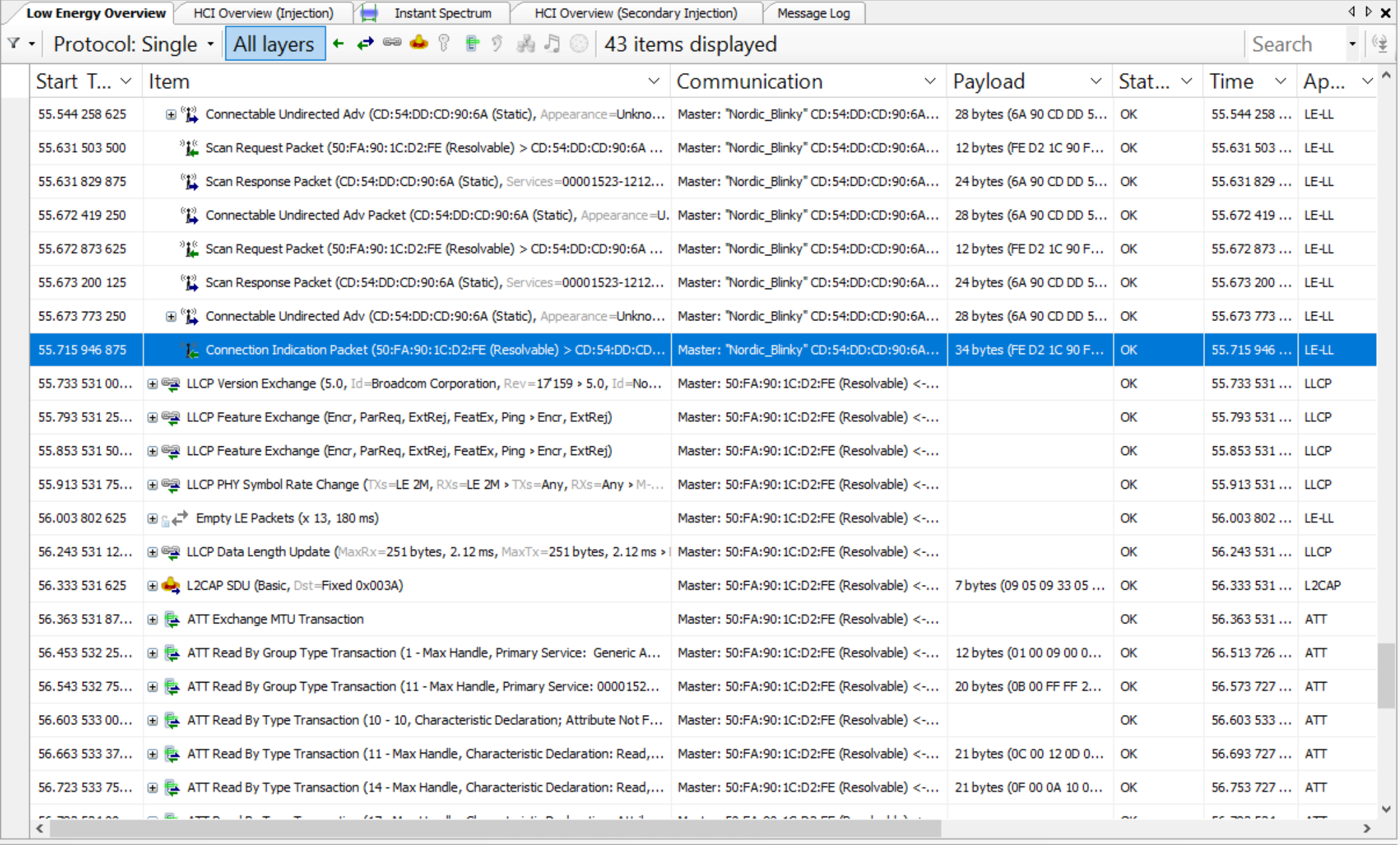Open the Message Log tab
The width and height of the screenshot is (1400, 845).
pyautogui.click(x=814, y=13)
